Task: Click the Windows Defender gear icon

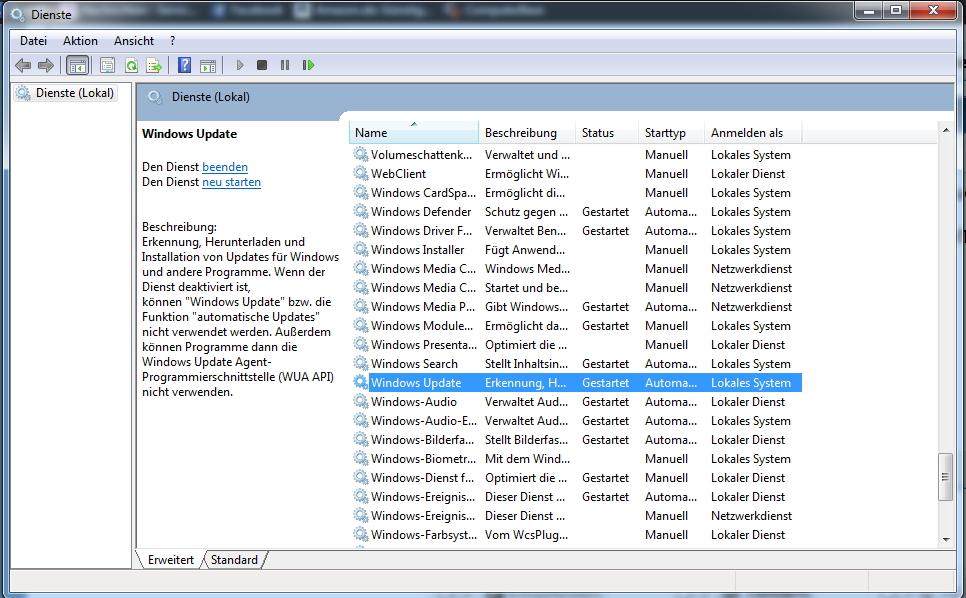Action: click(x=360, y=211)
